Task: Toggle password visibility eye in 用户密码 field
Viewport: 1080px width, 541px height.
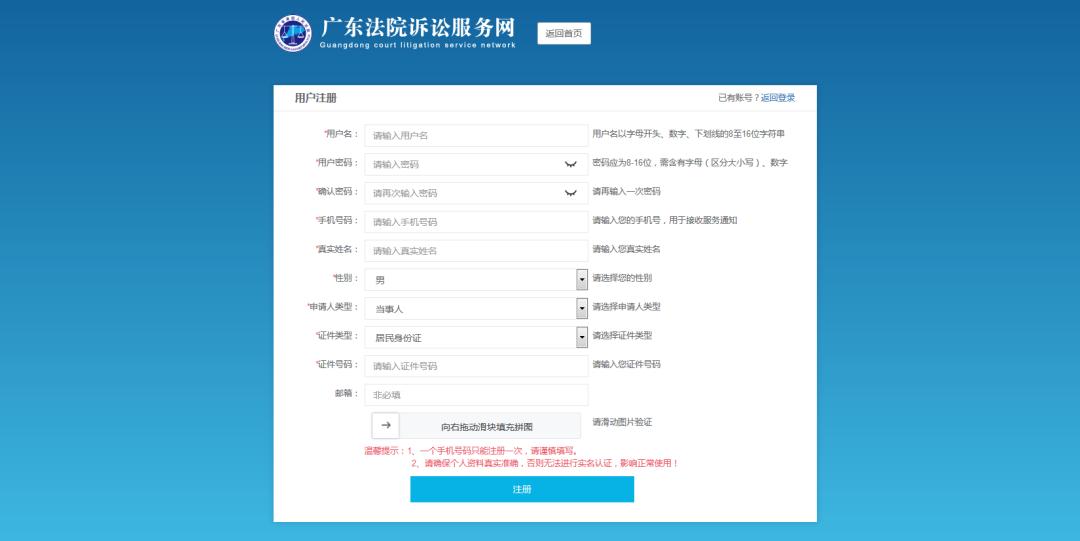Action: [x=570, y=164]
